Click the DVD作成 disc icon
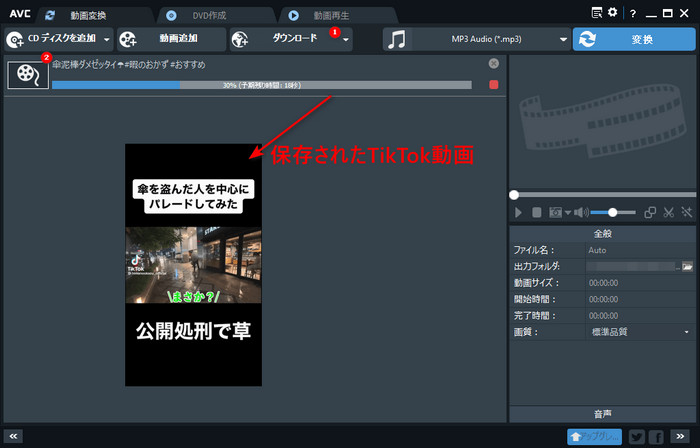 pyautogui.click(x=171, y=16)
